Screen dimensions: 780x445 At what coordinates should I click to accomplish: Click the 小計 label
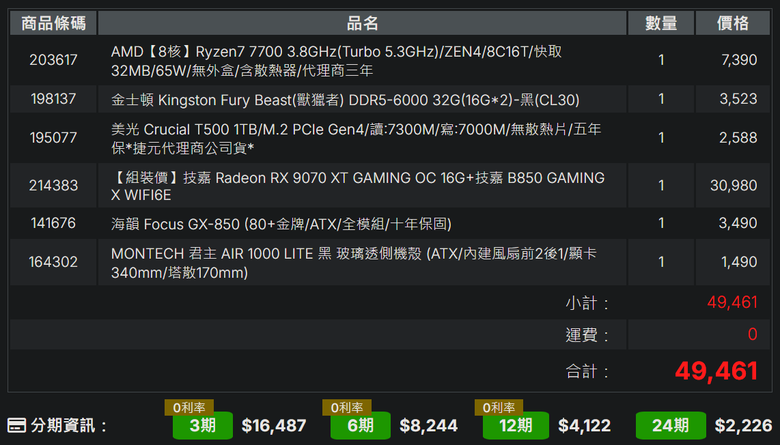[586, 303]
